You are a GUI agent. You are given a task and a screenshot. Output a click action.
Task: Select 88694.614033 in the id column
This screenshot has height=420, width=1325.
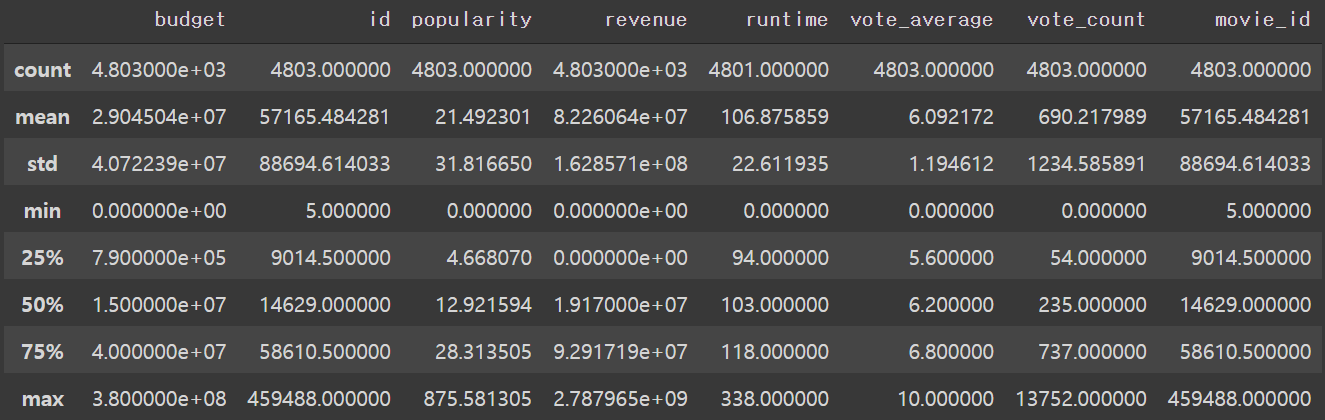click(326, 164)
